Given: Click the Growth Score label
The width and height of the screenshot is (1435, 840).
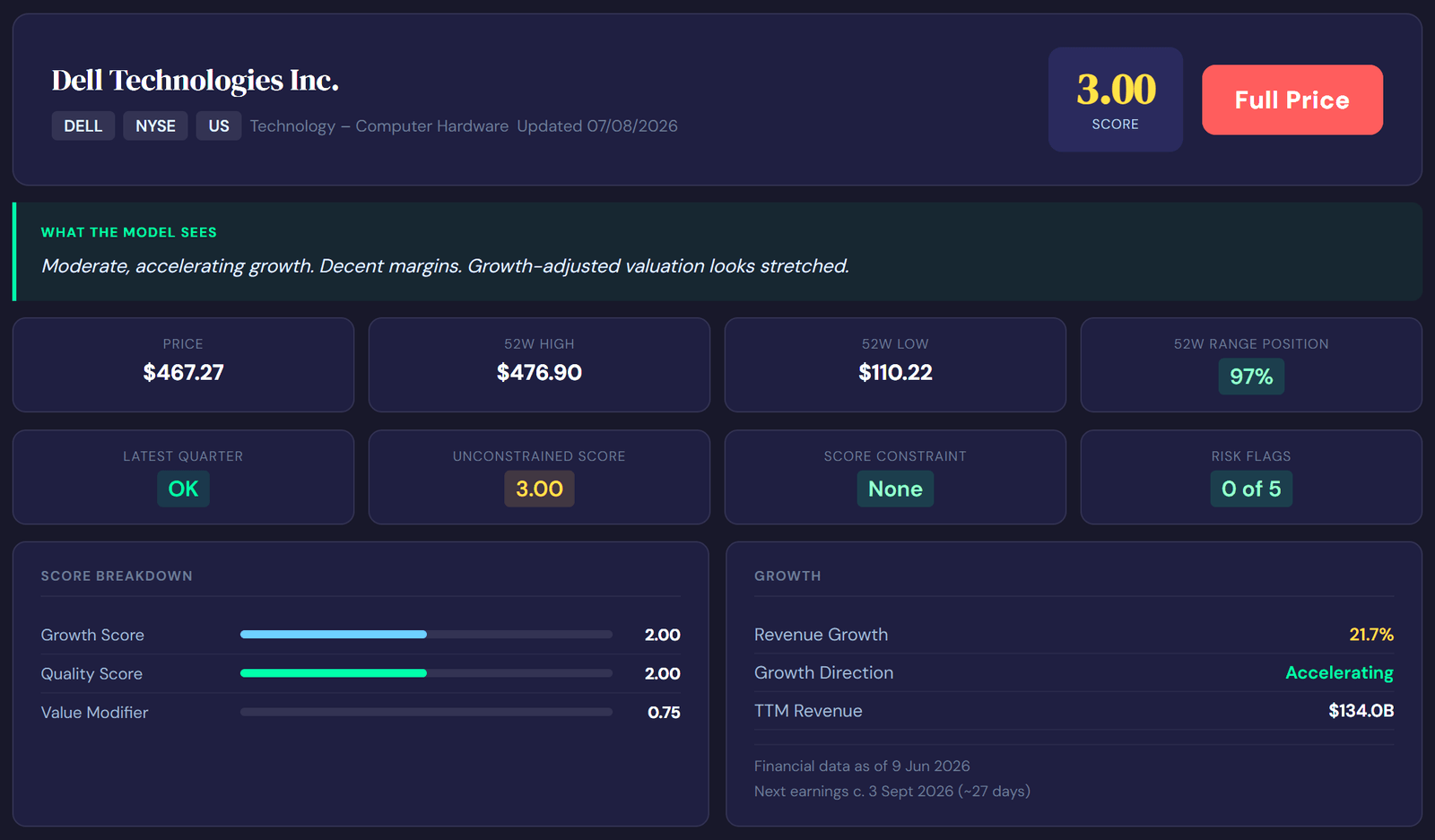Looking at the screenshot, I should [92, 635].
